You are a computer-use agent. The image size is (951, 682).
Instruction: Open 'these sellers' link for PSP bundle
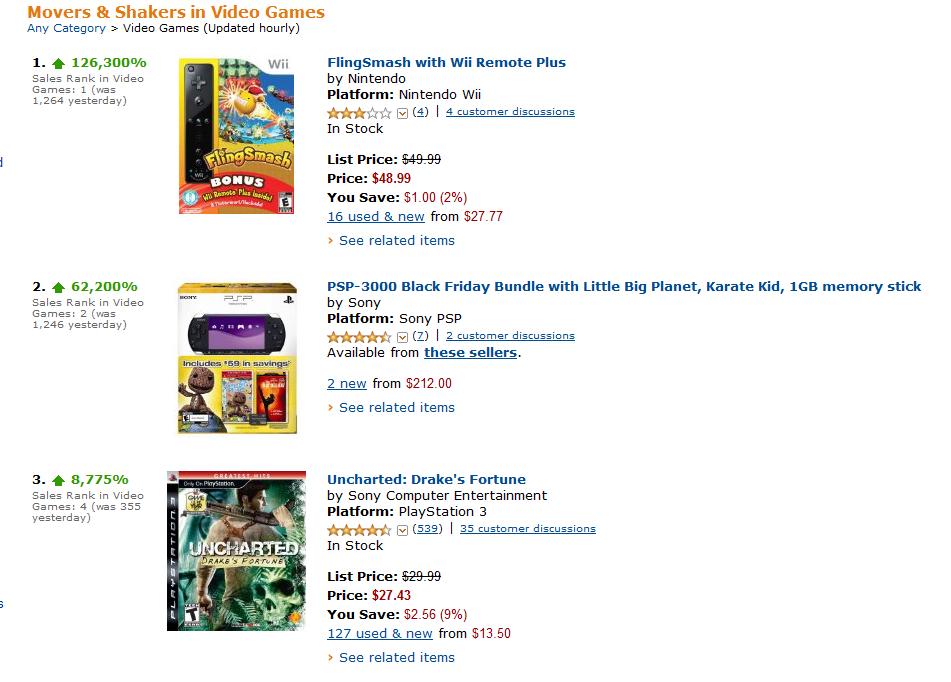(470, 352)
